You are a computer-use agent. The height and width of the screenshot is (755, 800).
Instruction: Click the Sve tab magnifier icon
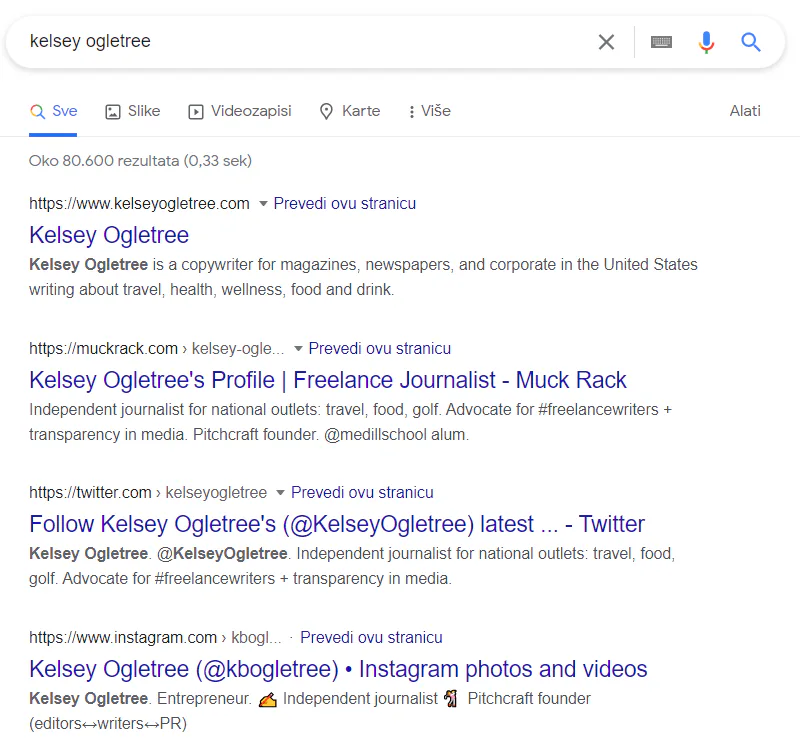tap(37, 112)
